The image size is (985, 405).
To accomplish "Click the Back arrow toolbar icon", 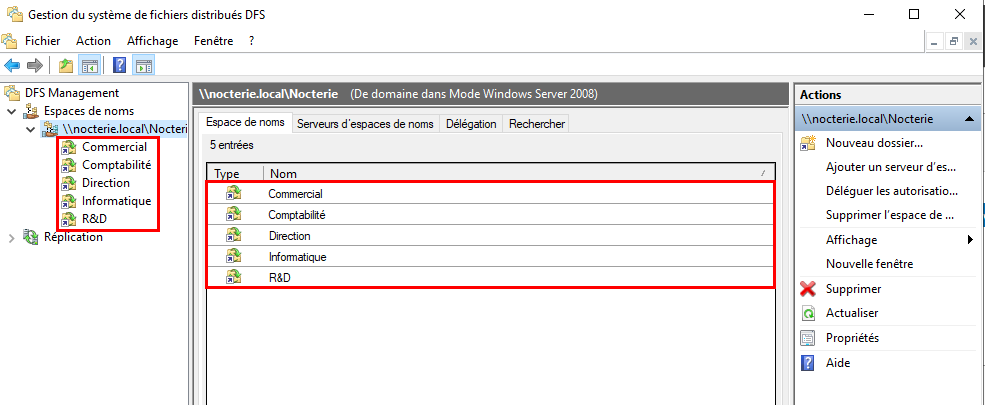I will (12, 66).
